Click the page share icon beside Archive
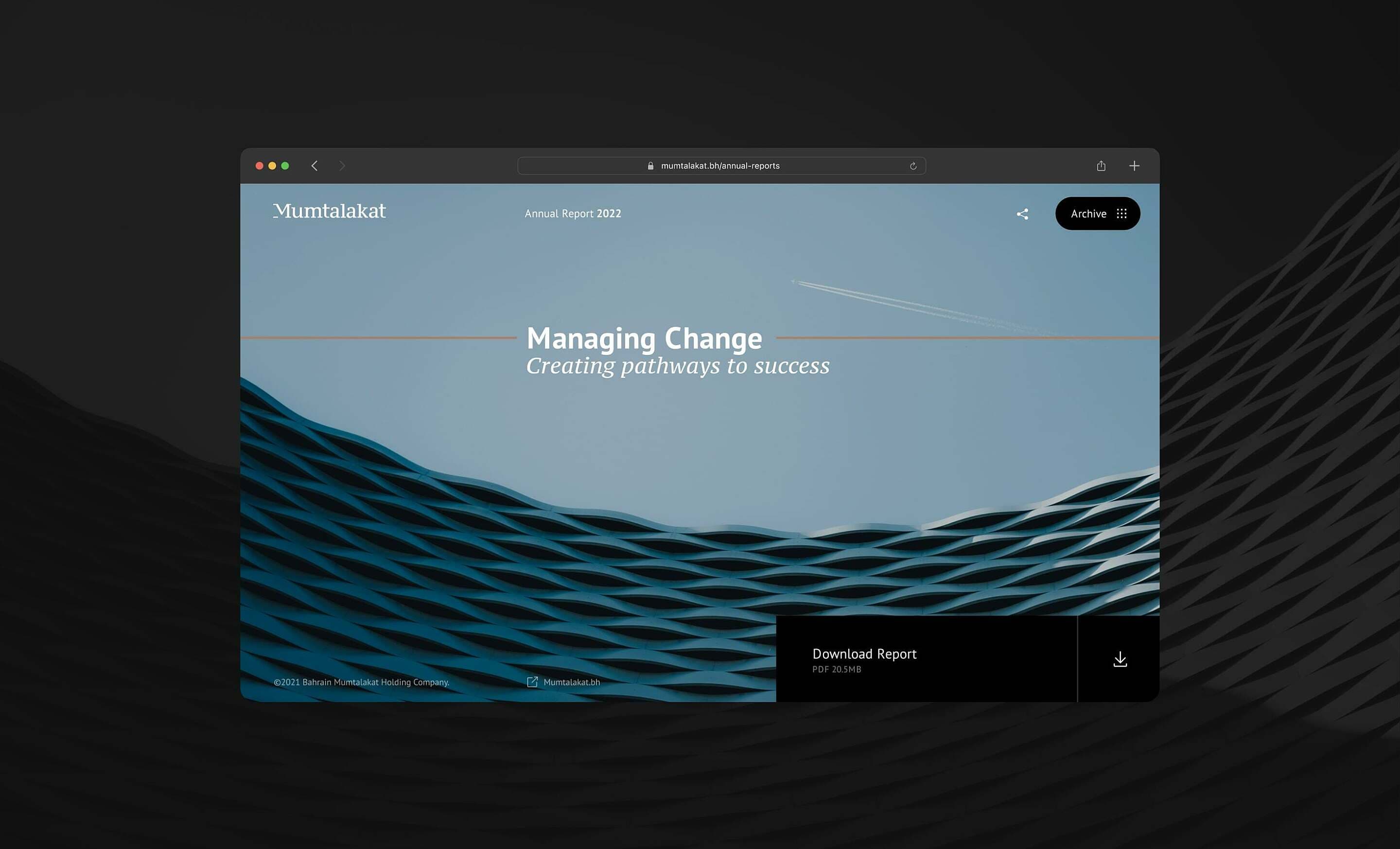Screen dimensions: 1400x849 pyautogui.click(x=1022, y=213)
